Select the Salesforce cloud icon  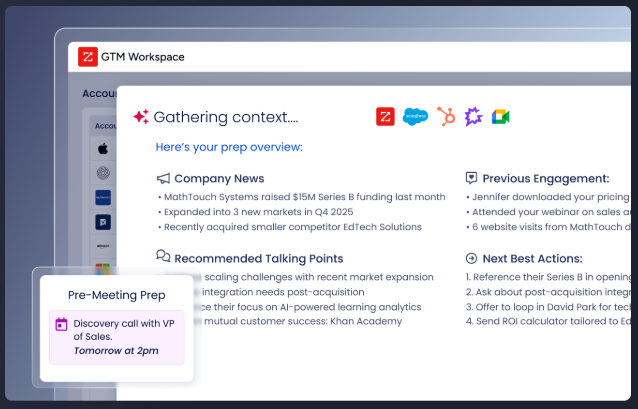pos(415,117)
